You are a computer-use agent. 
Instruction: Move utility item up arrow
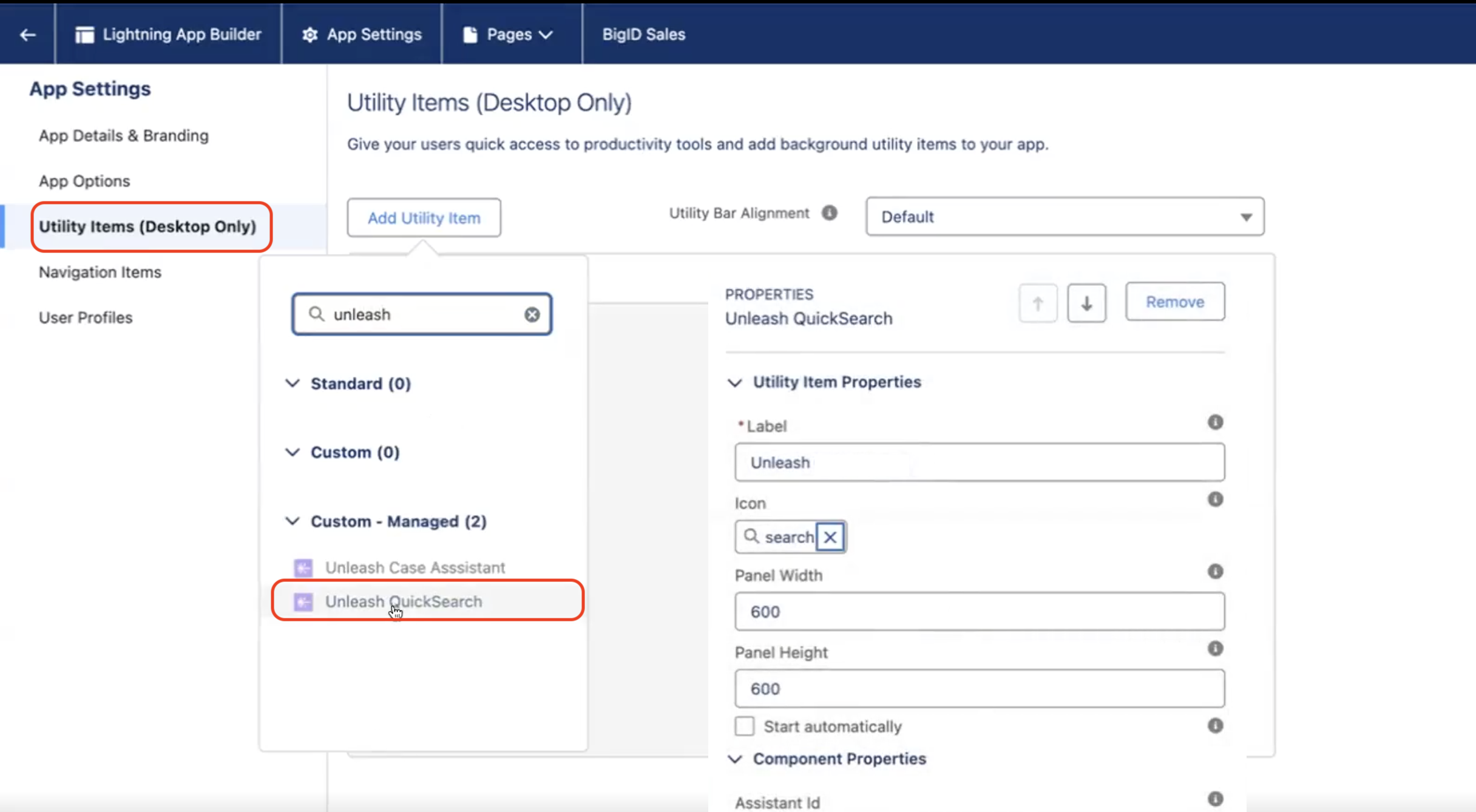tap(1038, 303)
